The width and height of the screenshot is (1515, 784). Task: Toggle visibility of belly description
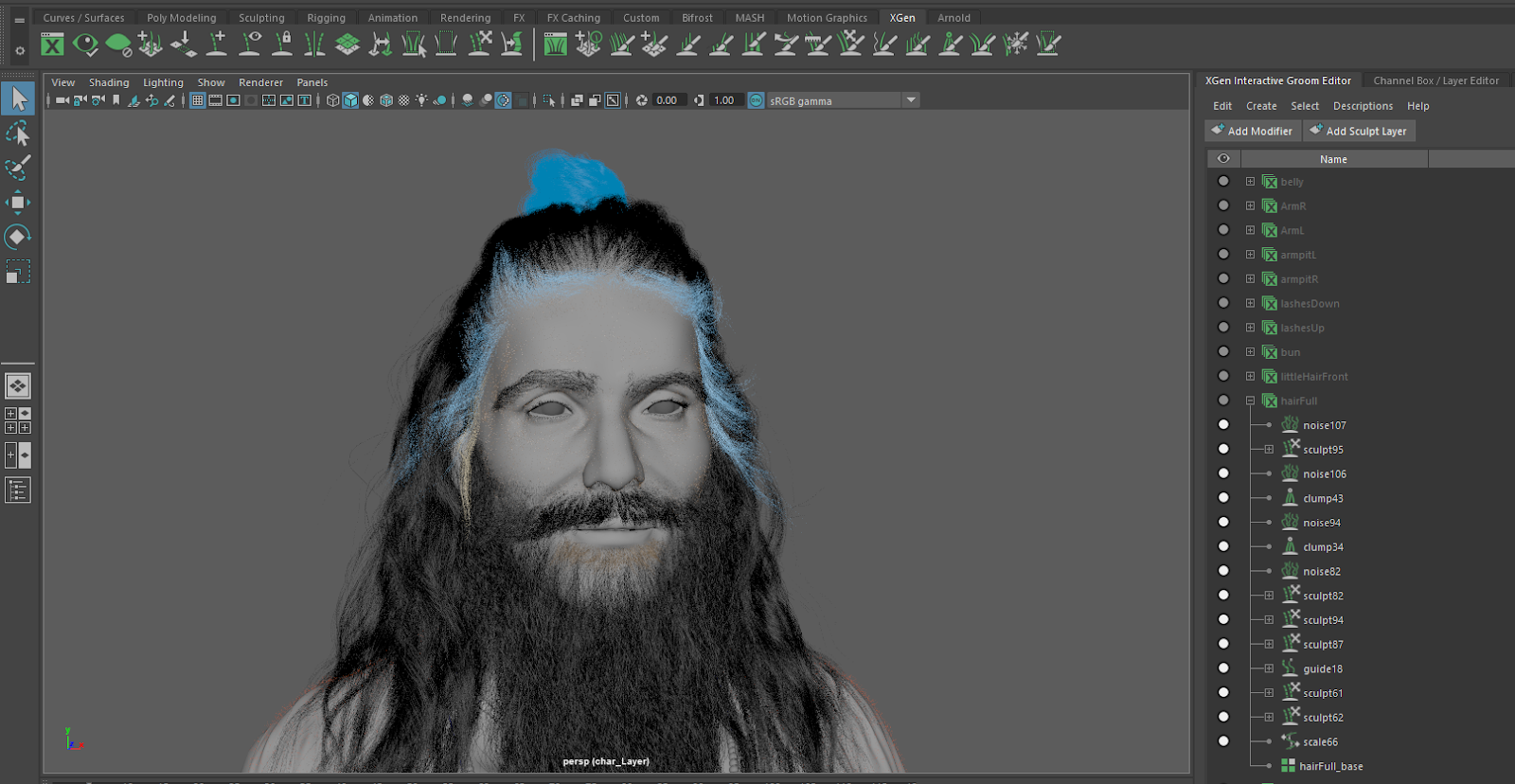tap(1223, 182)
